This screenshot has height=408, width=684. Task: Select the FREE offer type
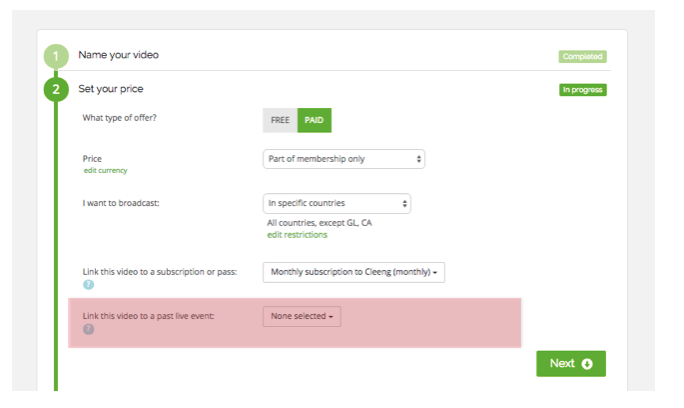click(280, 120)
